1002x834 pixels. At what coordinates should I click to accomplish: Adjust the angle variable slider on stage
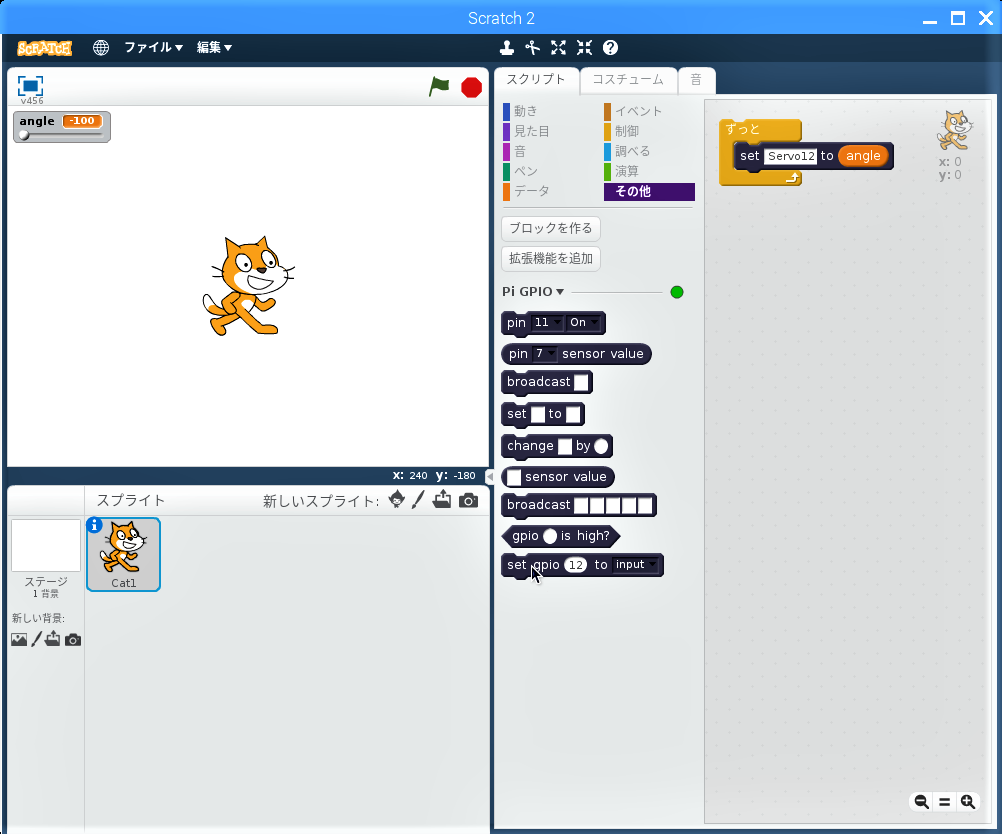point(61,135)
